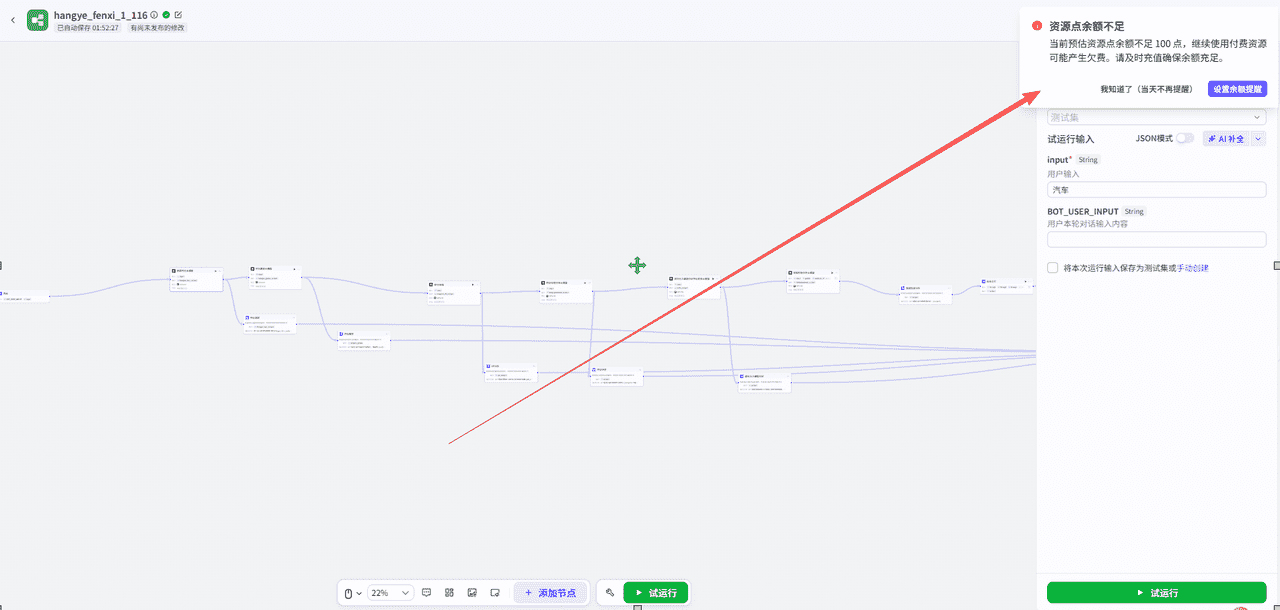Click the back arrow next to workflow icon
This screenshot has width=1280, height=610.
[13, 19]
